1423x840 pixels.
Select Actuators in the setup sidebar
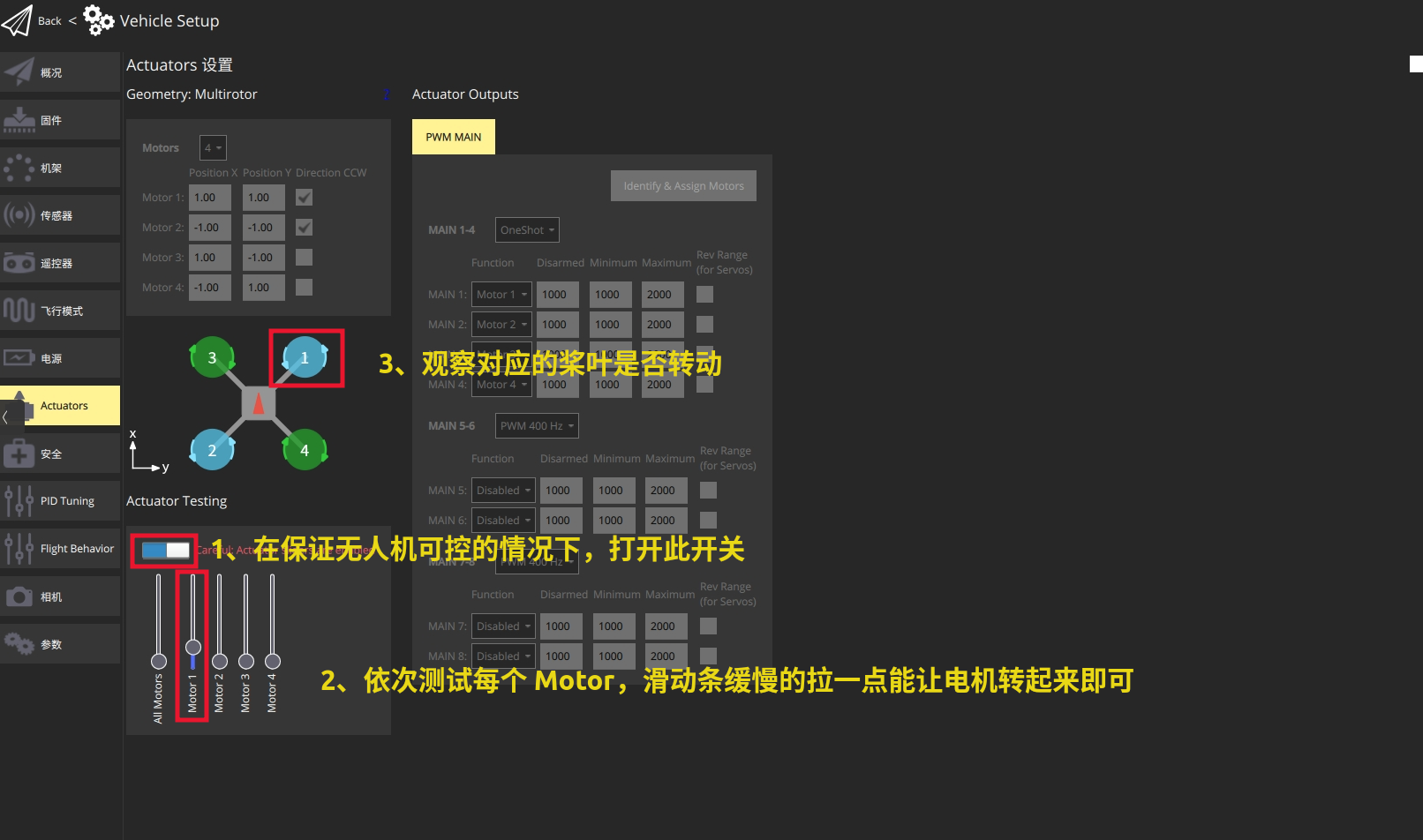click(63, 405)
